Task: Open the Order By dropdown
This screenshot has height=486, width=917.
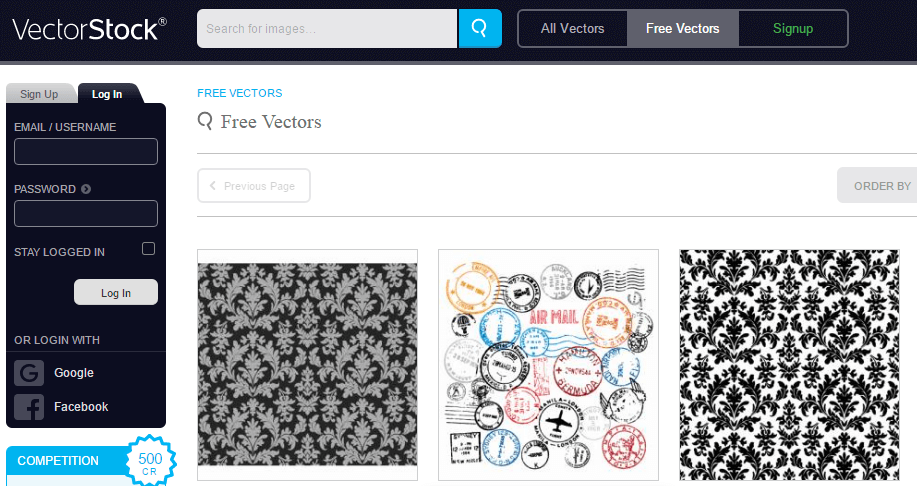Action: point(880,186)
